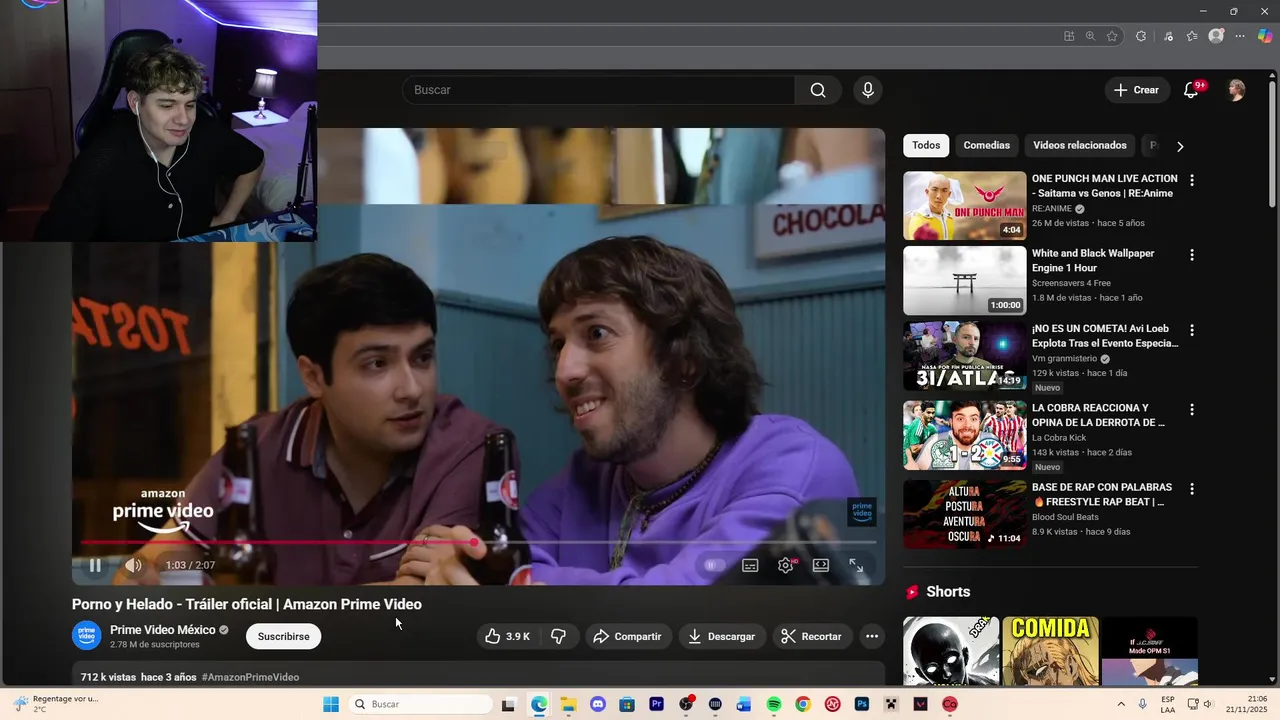Open Premiere Pro from the taskbar
This screenshot has width=1280, height=720.
point(656,704)
